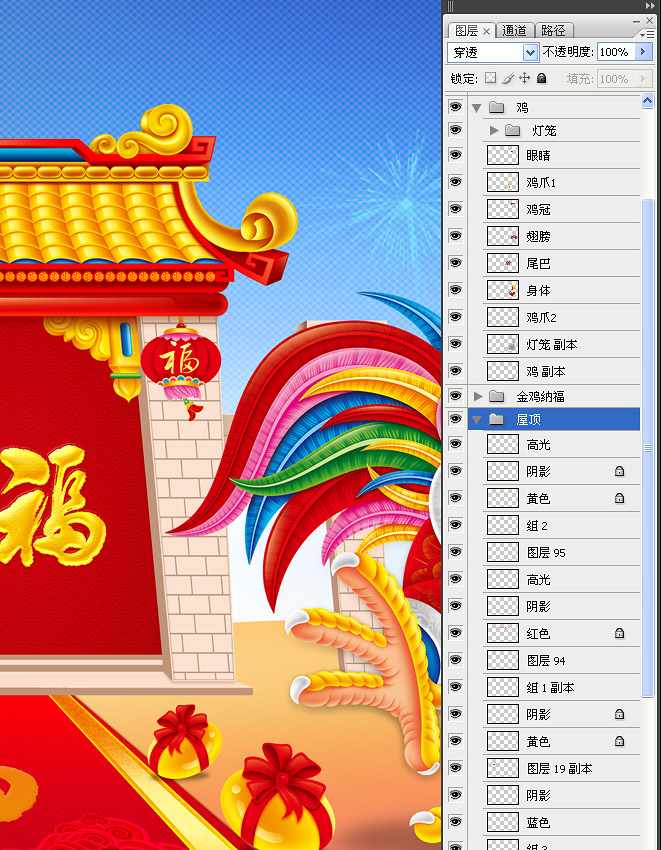
Task: Toggle visibility of 红色 layer
Action: click(x=455, y=633)
